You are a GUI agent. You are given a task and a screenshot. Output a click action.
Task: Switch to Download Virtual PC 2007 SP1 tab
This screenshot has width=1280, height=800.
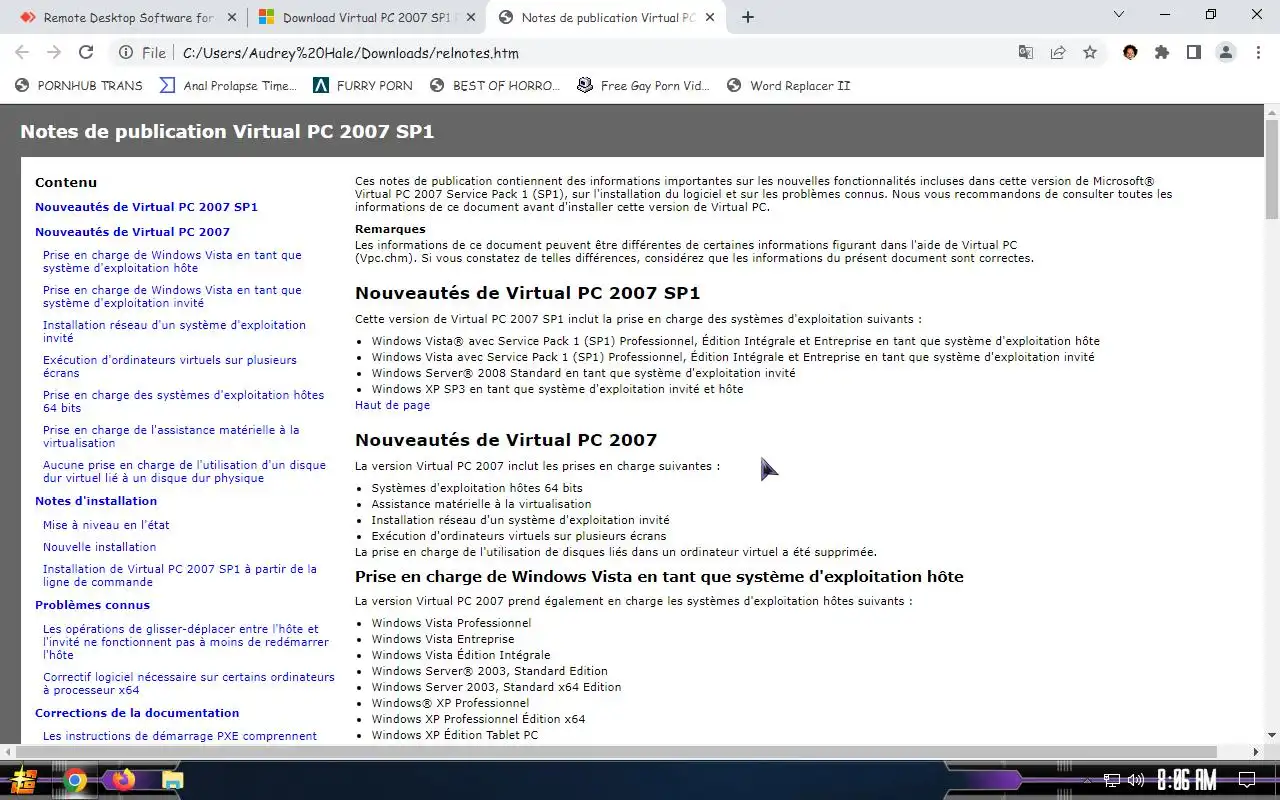366,17
